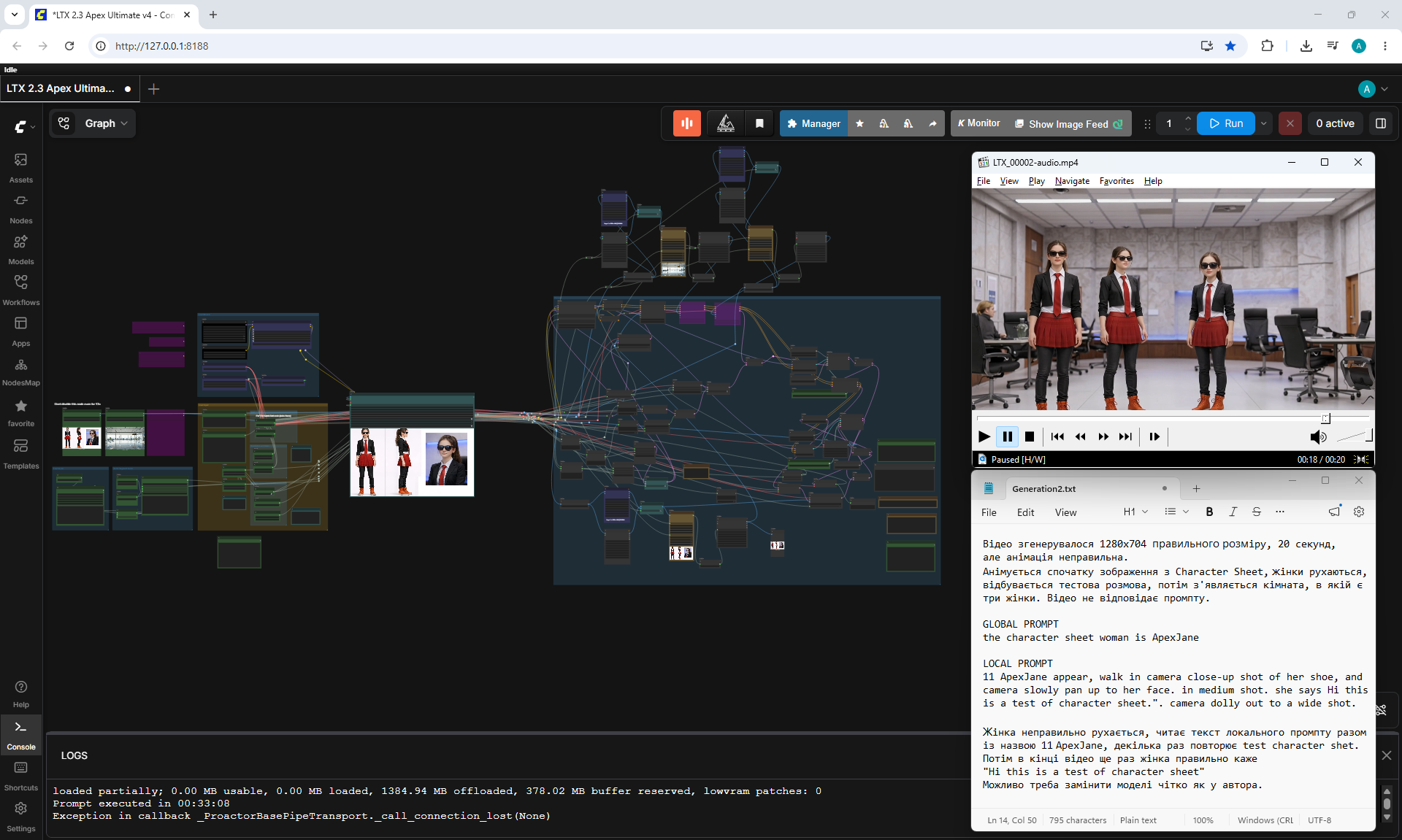1402x840 pixels.
Task: Open the NodesMap sidebar panel
Action: point(20,371)
